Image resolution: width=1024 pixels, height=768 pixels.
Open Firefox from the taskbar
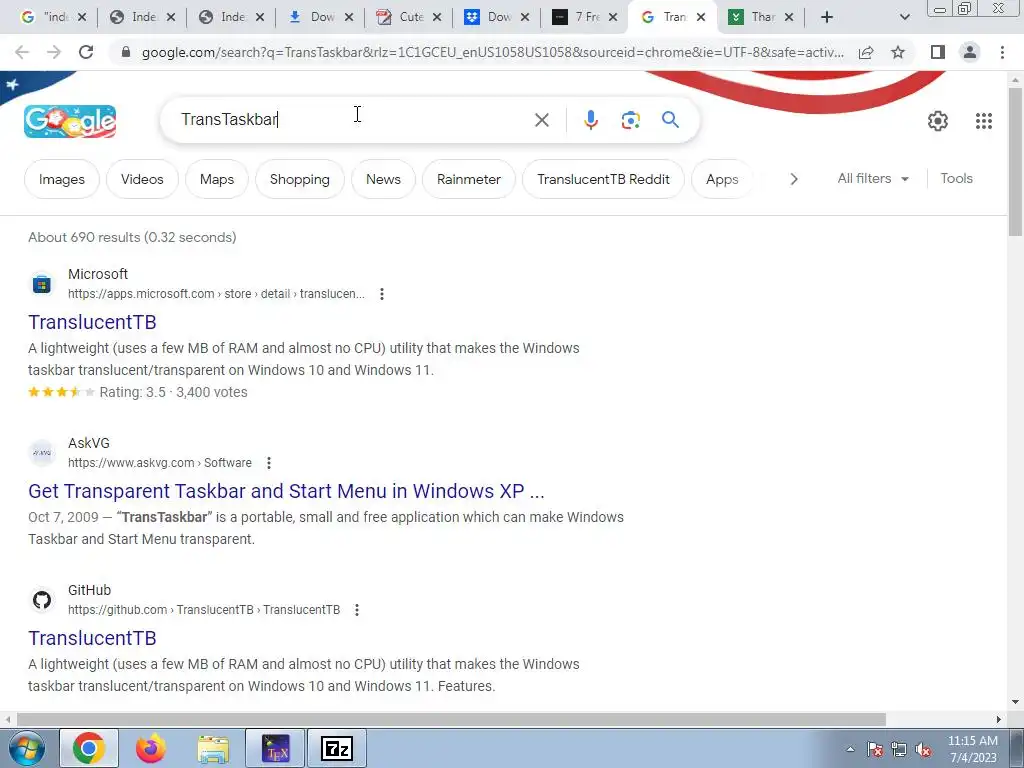151,748
